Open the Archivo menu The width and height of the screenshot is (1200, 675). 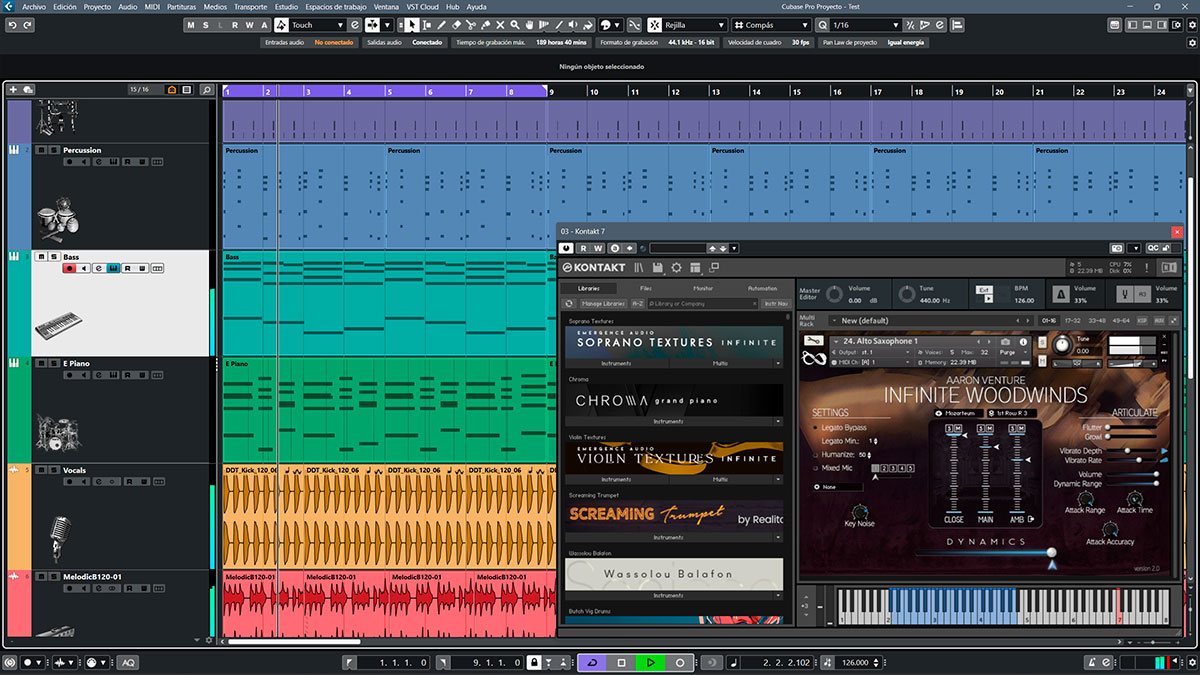tap(34, 6)
